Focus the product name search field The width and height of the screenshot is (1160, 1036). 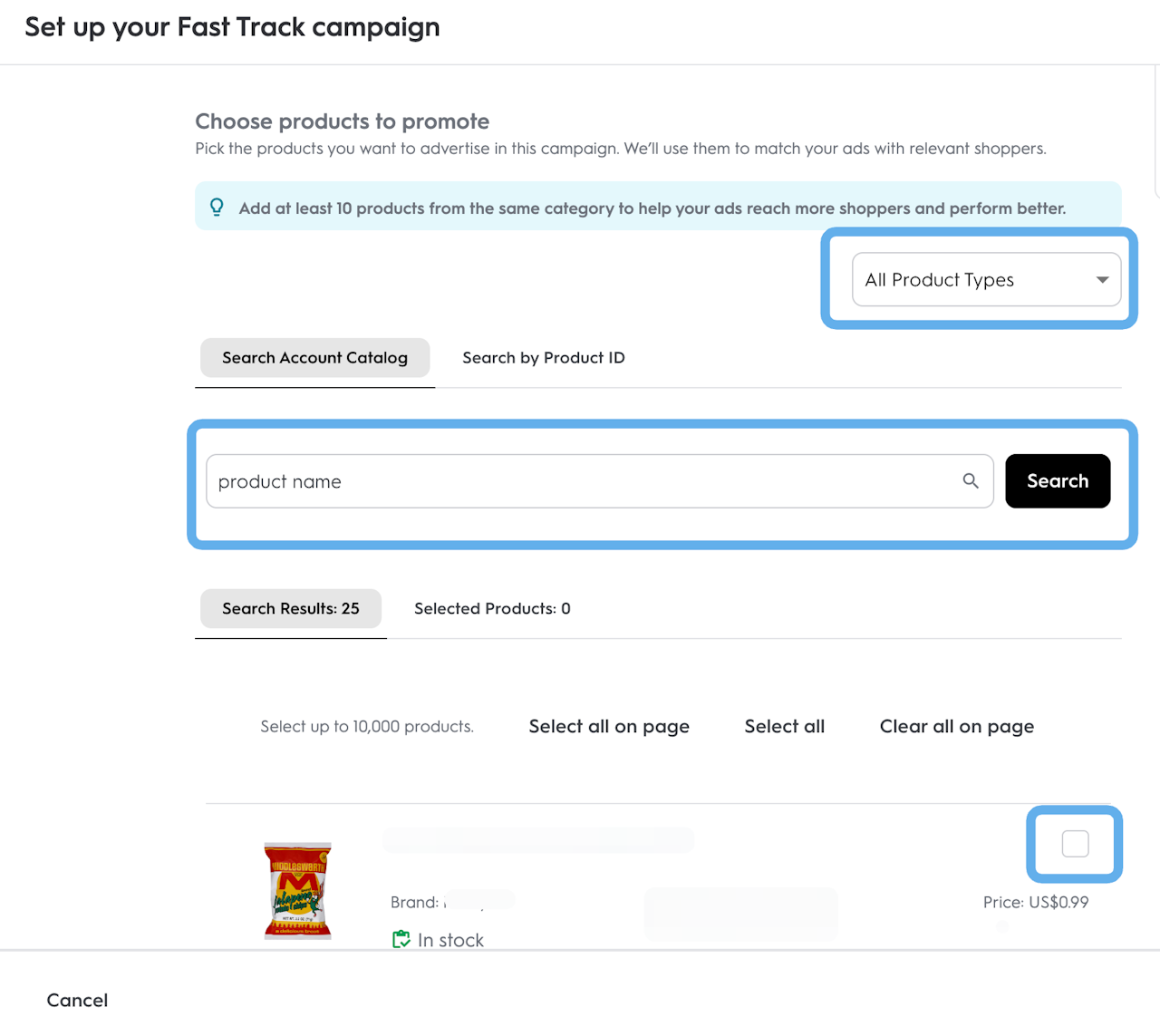[580, 481]
